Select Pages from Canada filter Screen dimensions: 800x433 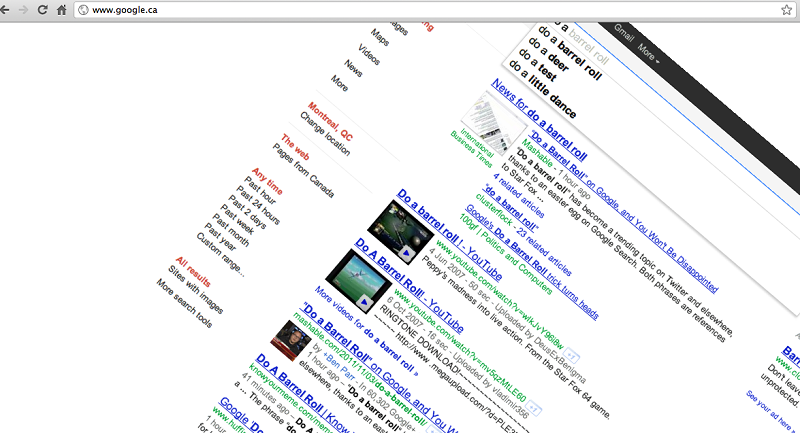[303, 171]
